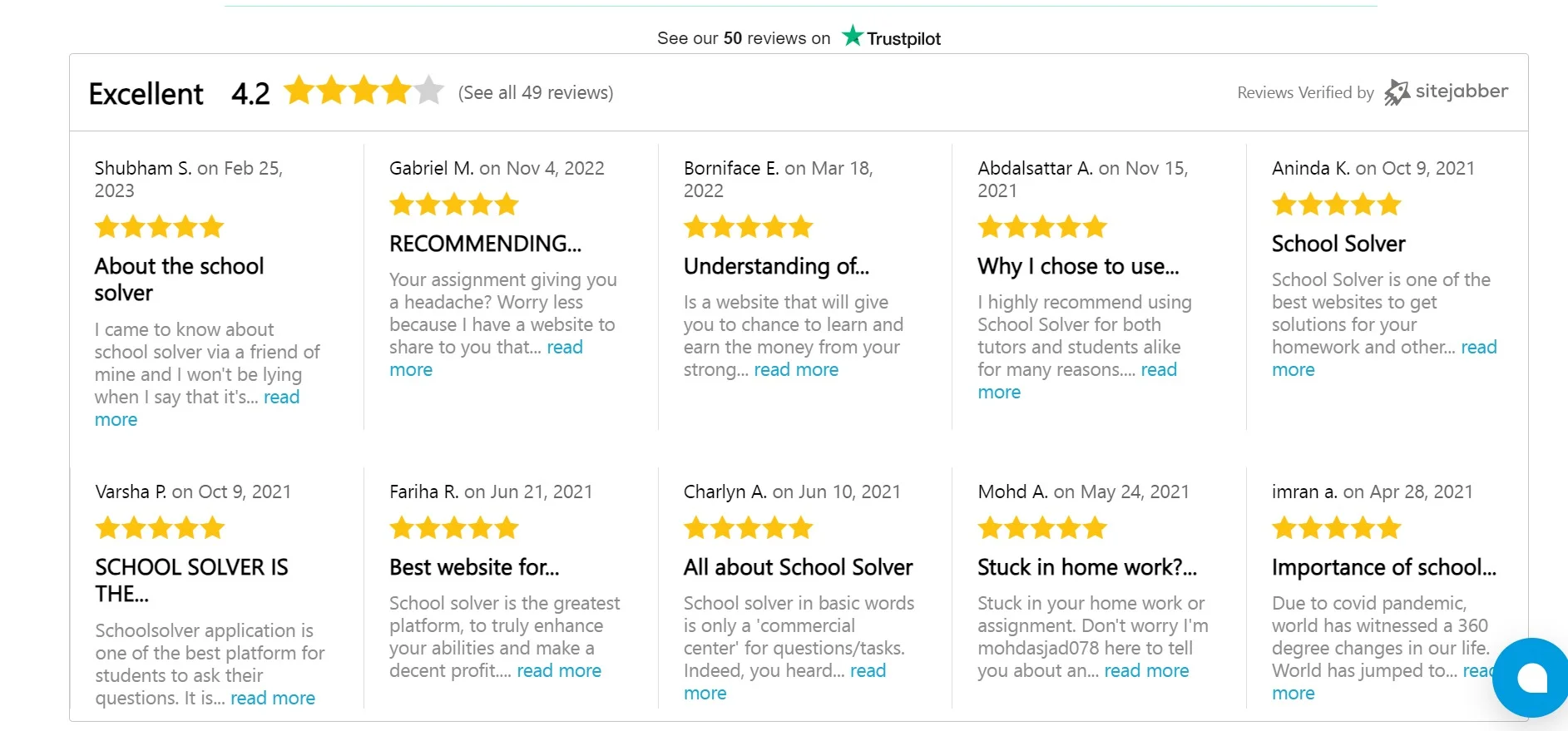The image size is (1568, 731).
Task: Click 'Reviews Verified by' sitejabber text
Action: point(1305,92)
